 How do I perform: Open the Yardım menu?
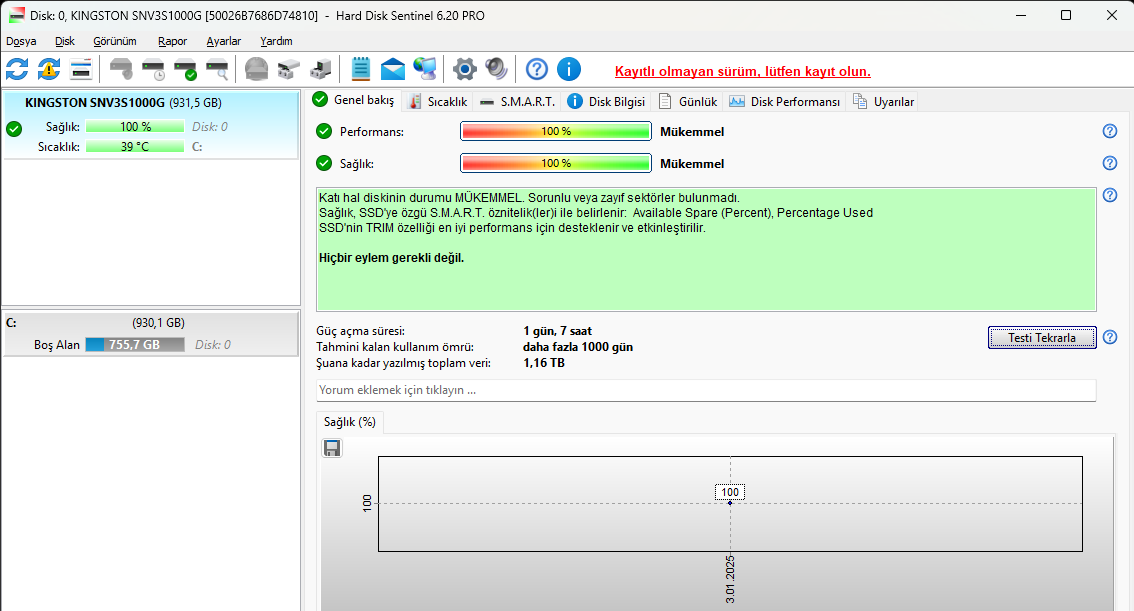276,41
